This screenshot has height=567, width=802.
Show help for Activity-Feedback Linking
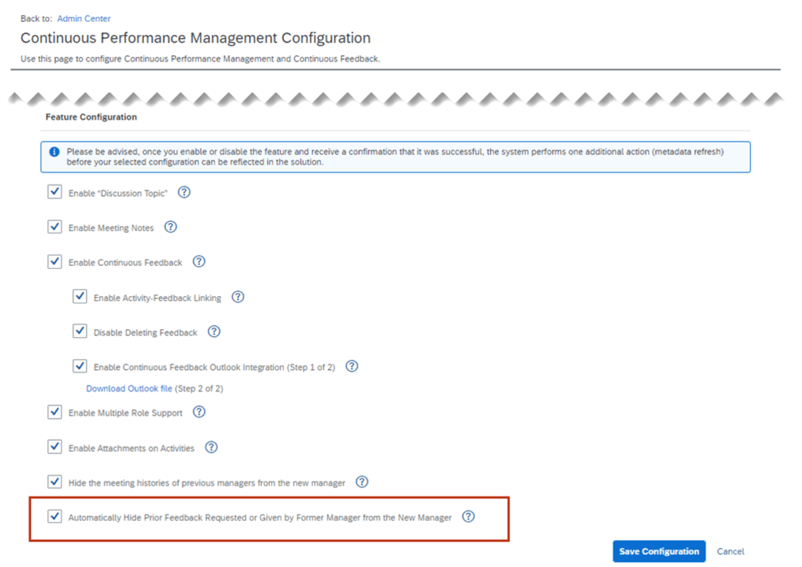pyautogui.click(x=238, y=297)
